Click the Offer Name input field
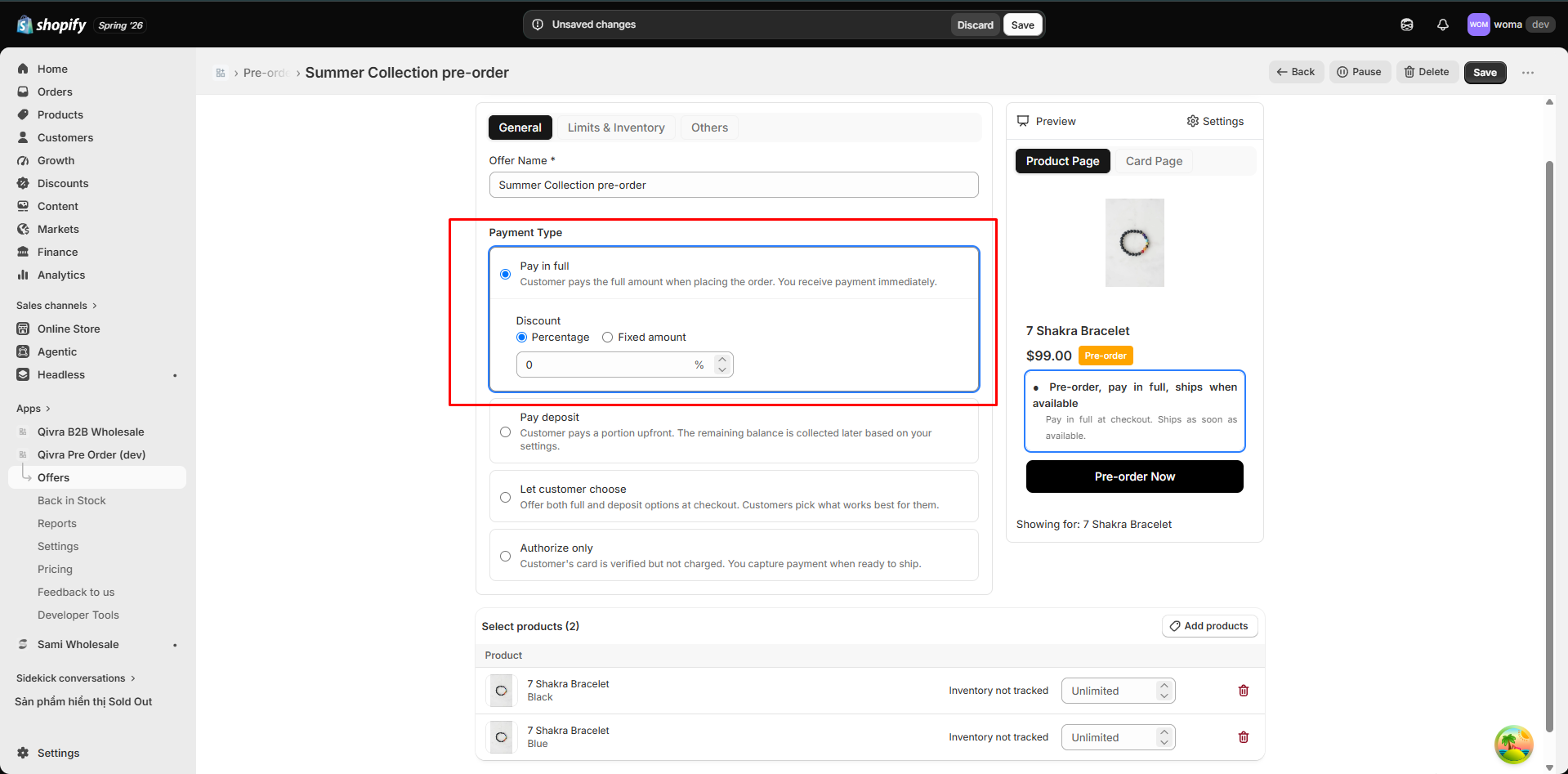 [x=734, y=185]
